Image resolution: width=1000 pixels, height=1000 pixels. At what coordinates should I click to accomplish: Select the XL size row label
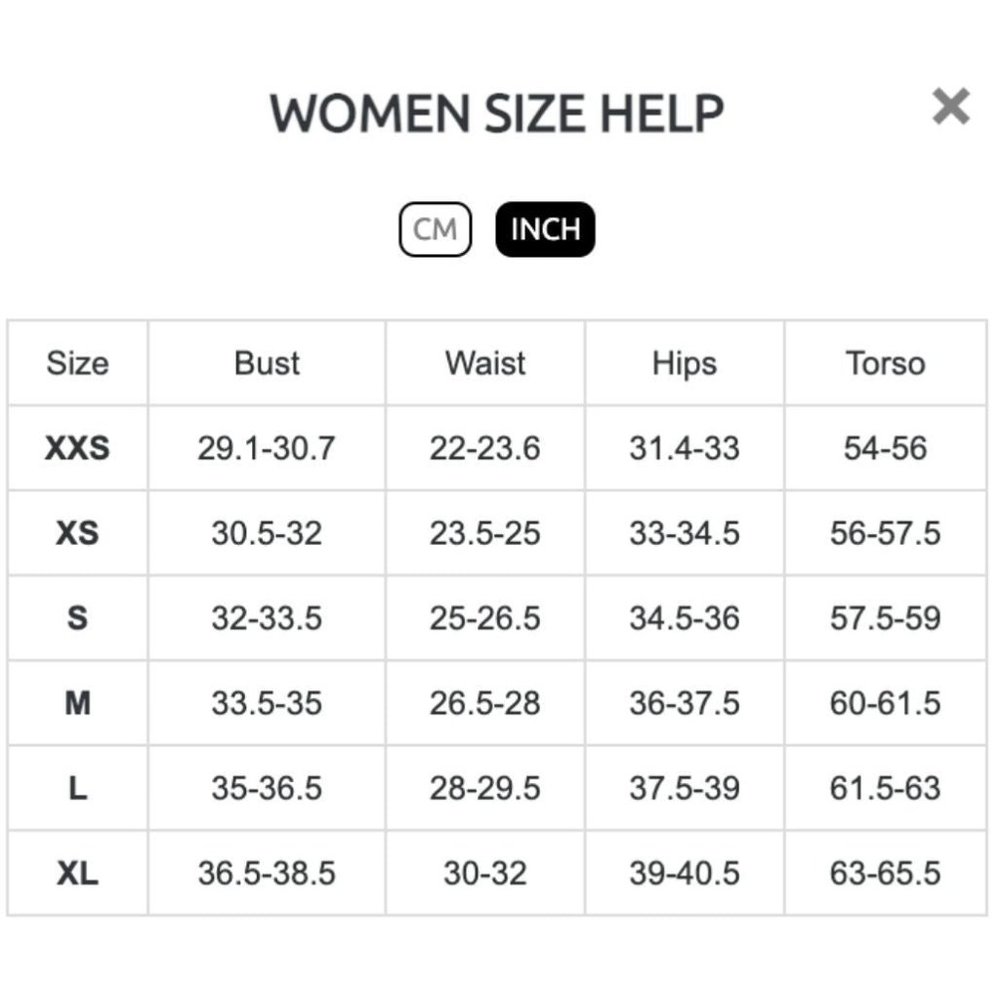[78, 873]
